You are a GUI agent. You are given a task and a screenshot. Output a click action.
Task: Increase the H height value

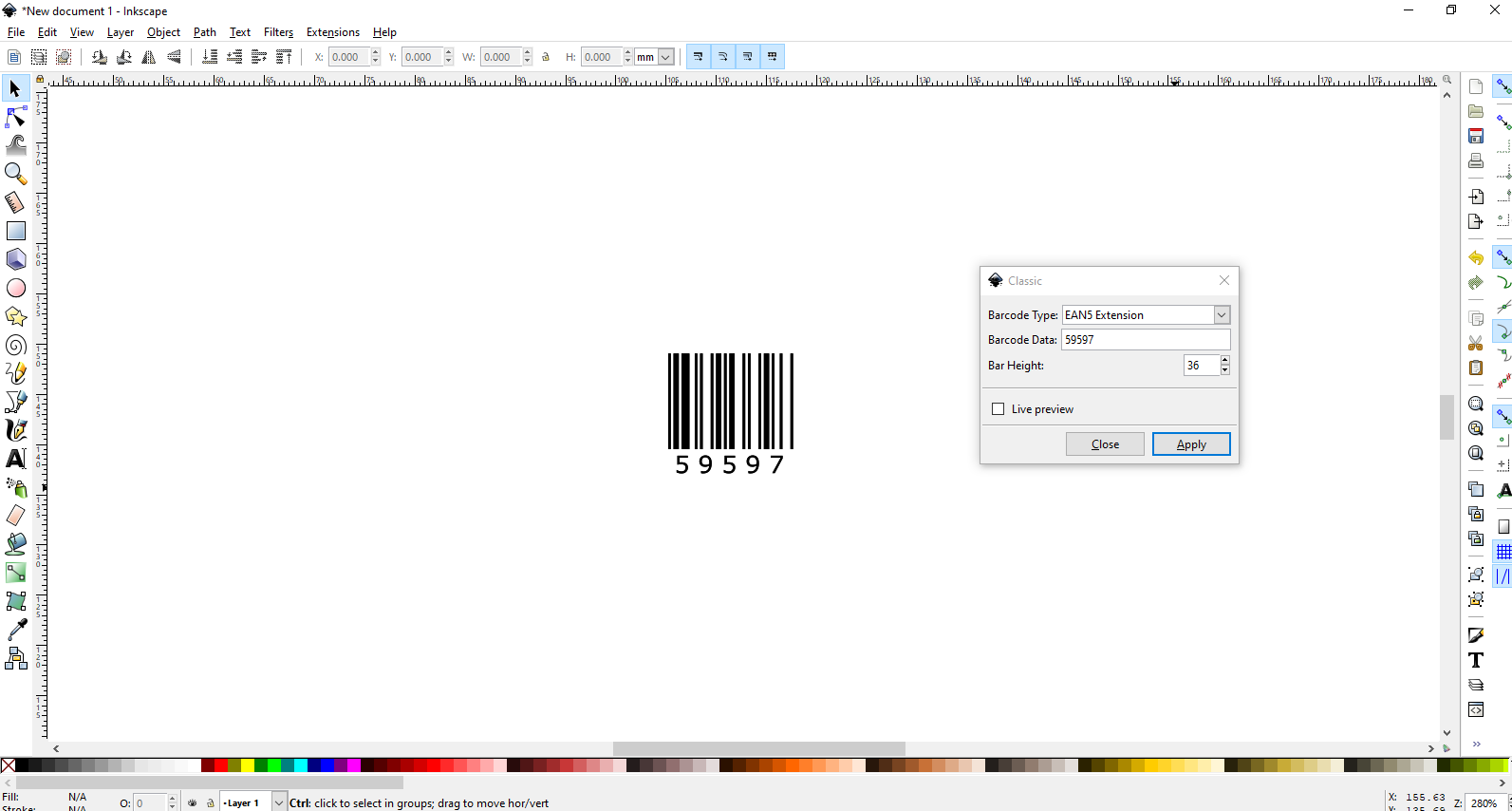tap(628, 52)
